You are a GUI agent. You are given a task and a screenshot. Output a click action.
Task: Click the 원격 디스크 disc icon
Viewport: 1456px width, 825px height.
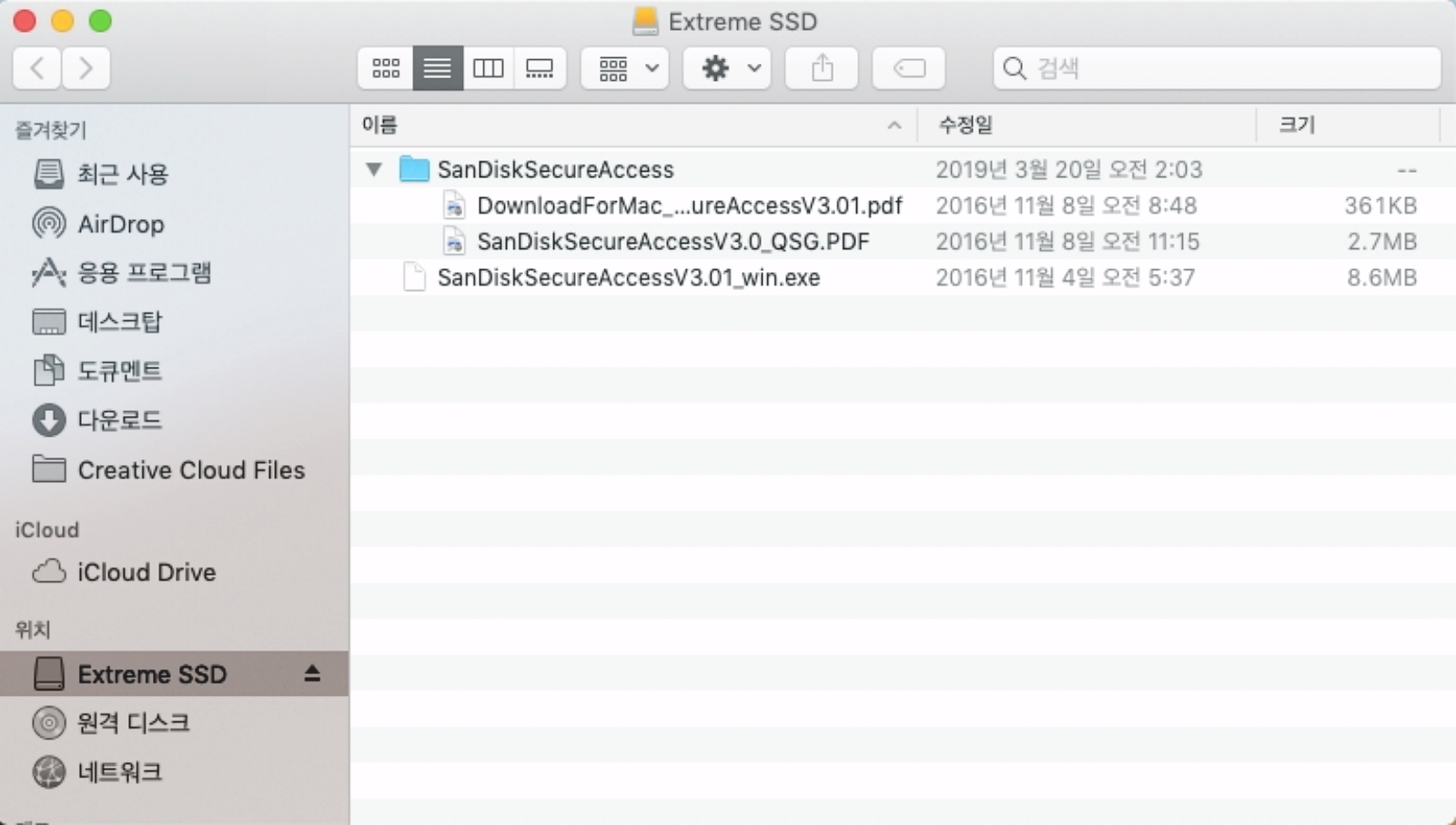pyautogui.click(x=48, y=723)
